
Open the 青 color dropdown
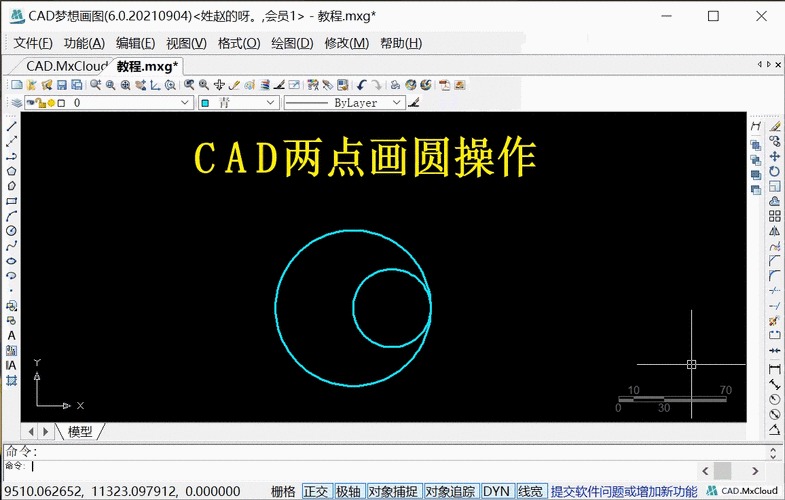click(x=271, y=103)
